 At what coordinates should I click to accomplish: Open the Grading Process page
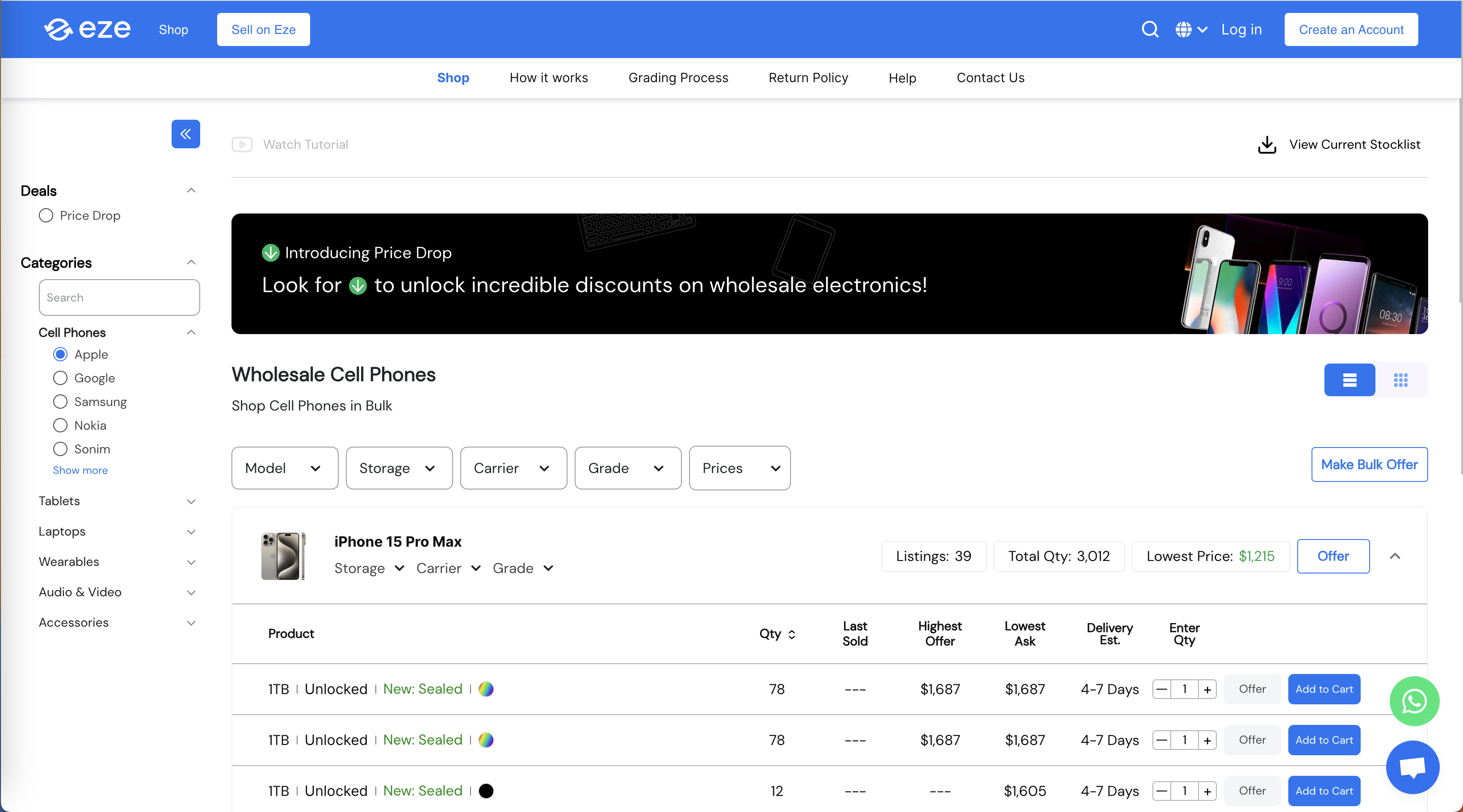tap(678, 78)
